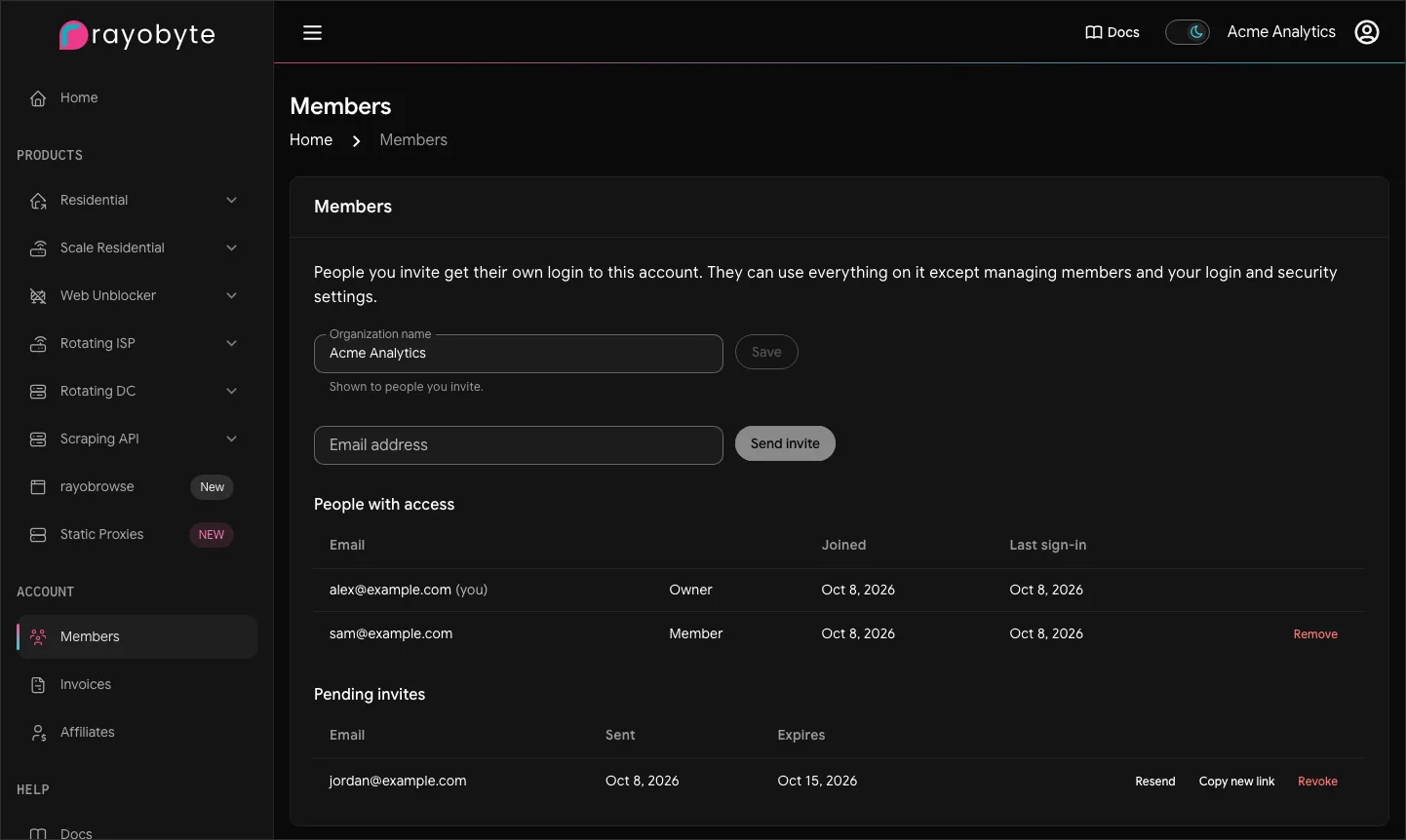1406x840 pixels.
Task: Click Save for organization name
Action: [766, 352]
